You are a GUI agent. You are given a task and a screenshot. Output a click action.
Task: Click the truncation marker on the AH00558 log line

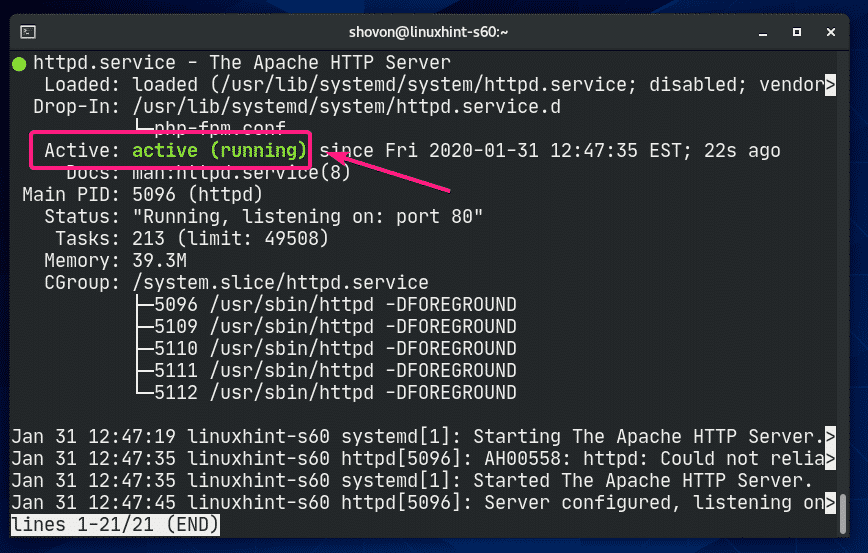(x=829, y=459)
